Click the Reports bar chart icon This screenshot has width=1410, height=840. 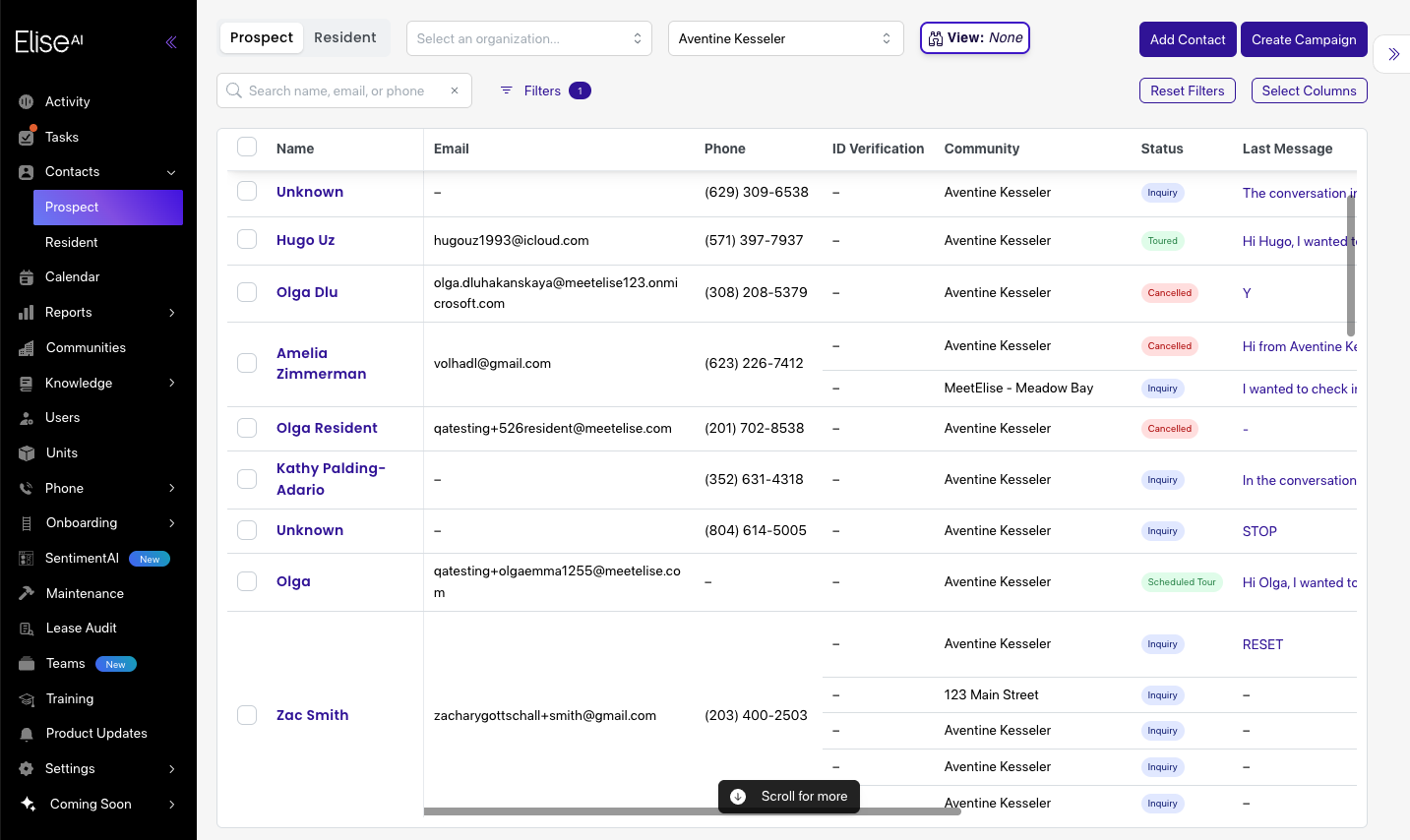click(x=27, y=313)
